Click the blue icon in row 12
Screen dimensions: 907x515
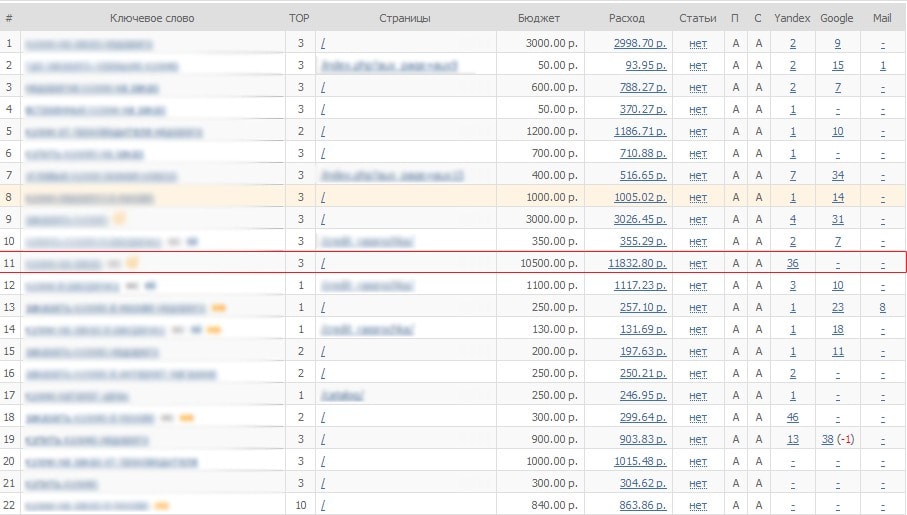pos(151,285)
